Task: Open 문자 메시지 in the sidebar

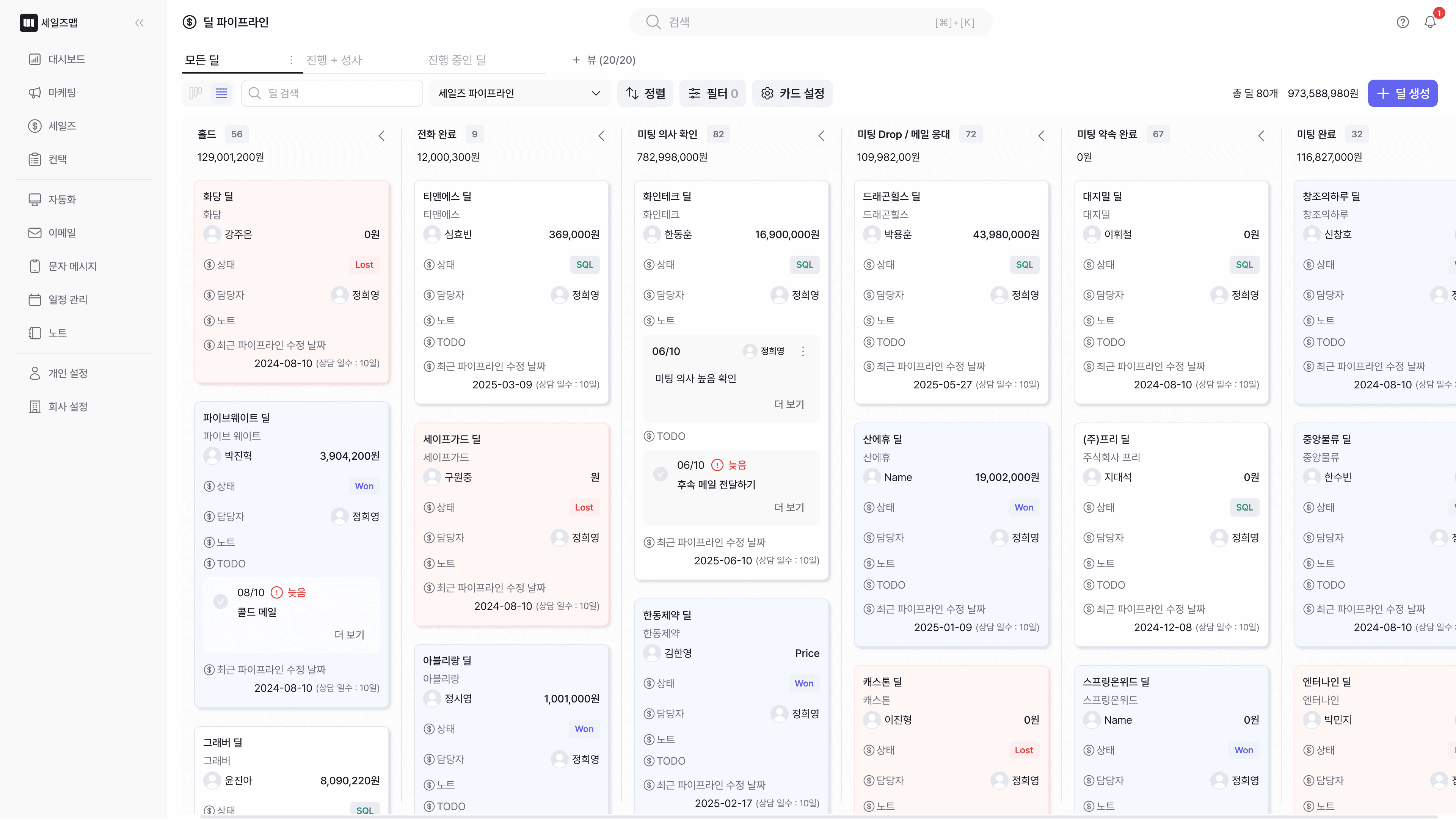Action: coord(62,266)
